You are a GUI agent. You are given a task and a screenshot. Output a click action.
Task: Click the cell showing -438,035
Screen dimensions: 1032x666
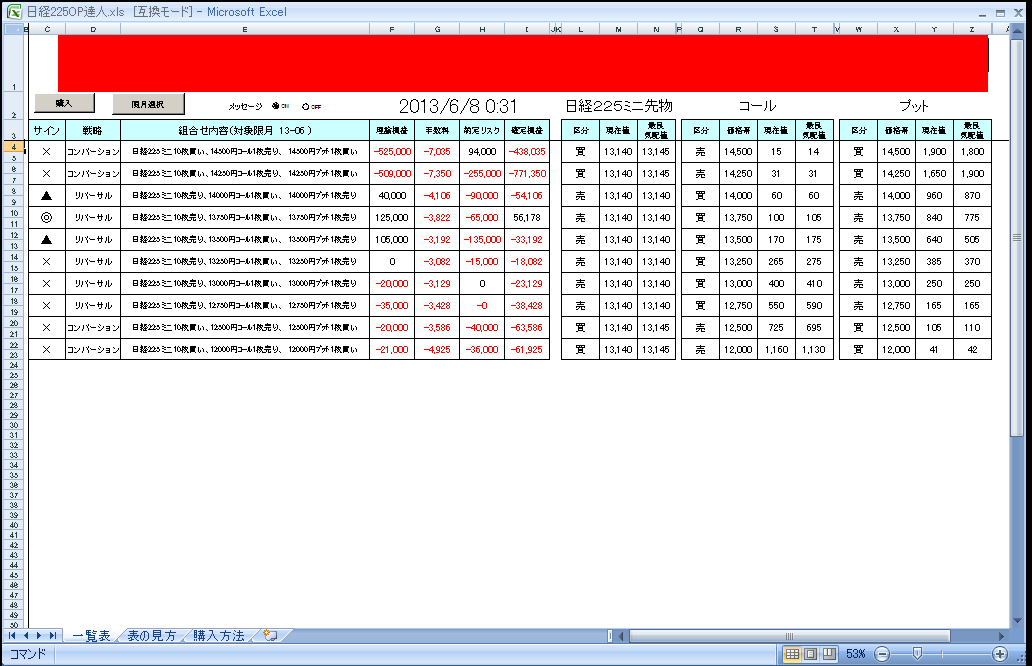(x=527, y=151)
